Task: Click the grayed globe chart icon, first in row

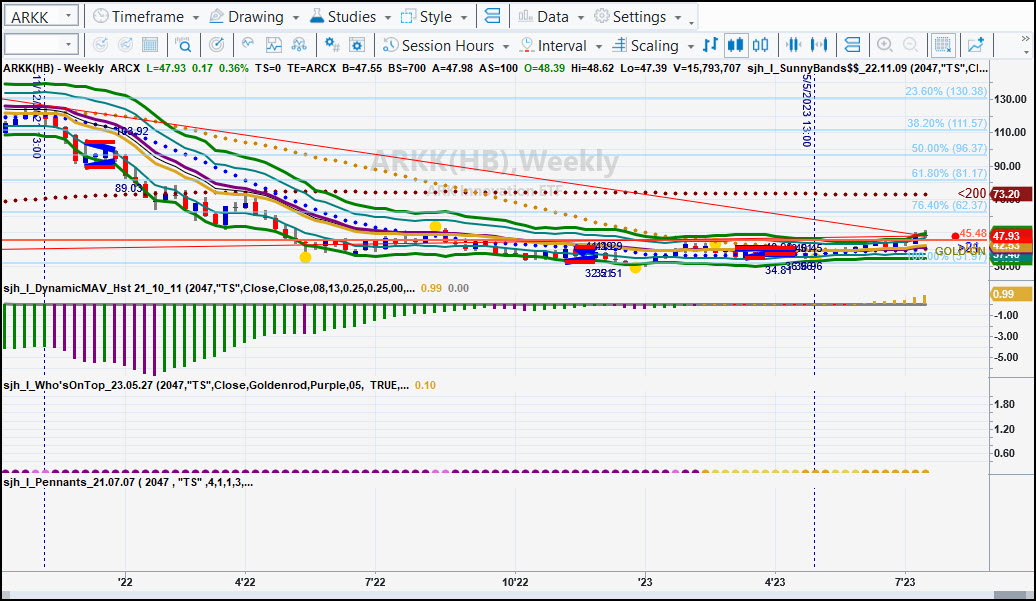Action: 100,45
